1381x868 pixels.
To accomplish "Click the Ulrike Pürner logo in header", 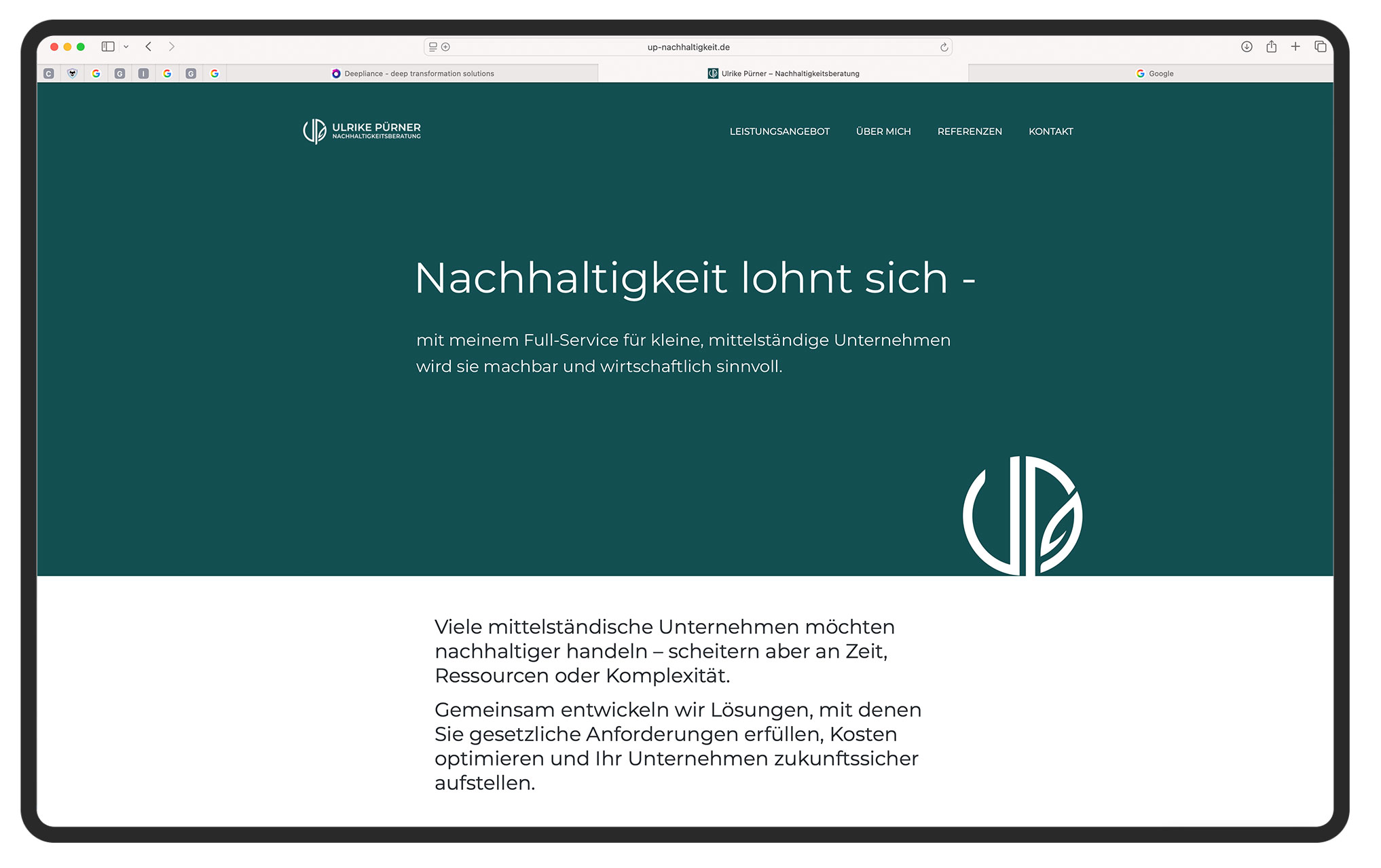I will click(361, 130).
